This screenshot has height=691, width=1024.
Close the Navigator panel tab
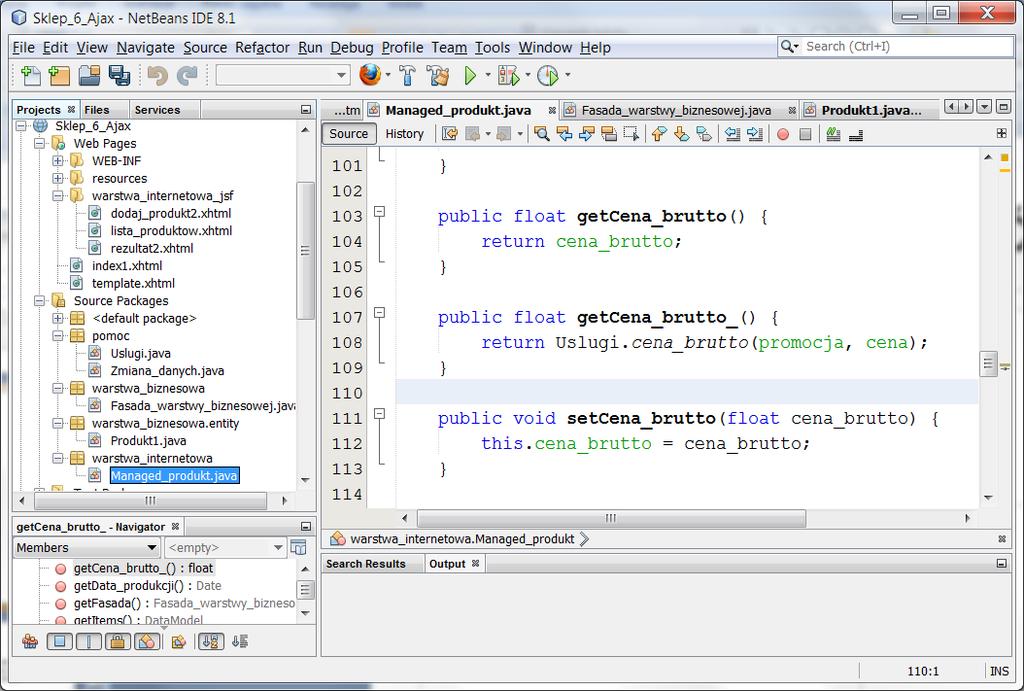click(x=175, y=526)
